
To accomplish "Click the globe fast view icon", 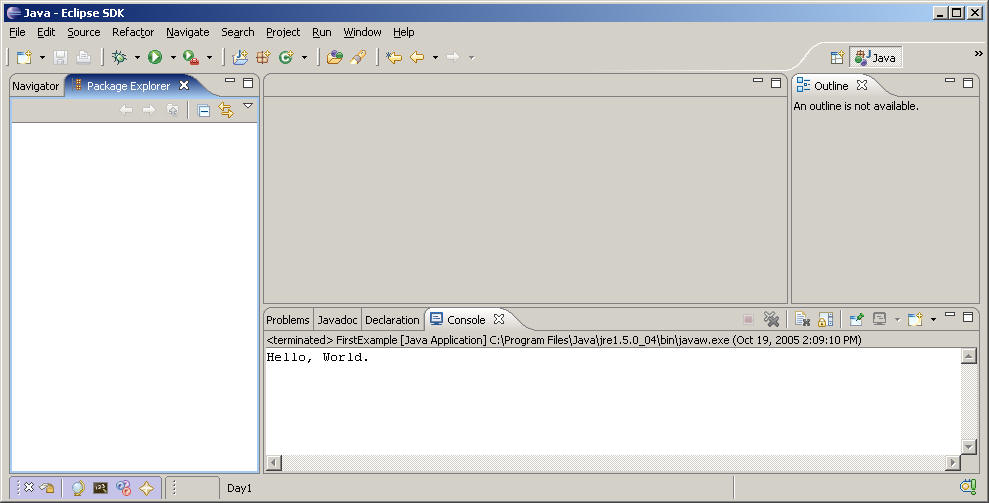I will click(78, 488).
